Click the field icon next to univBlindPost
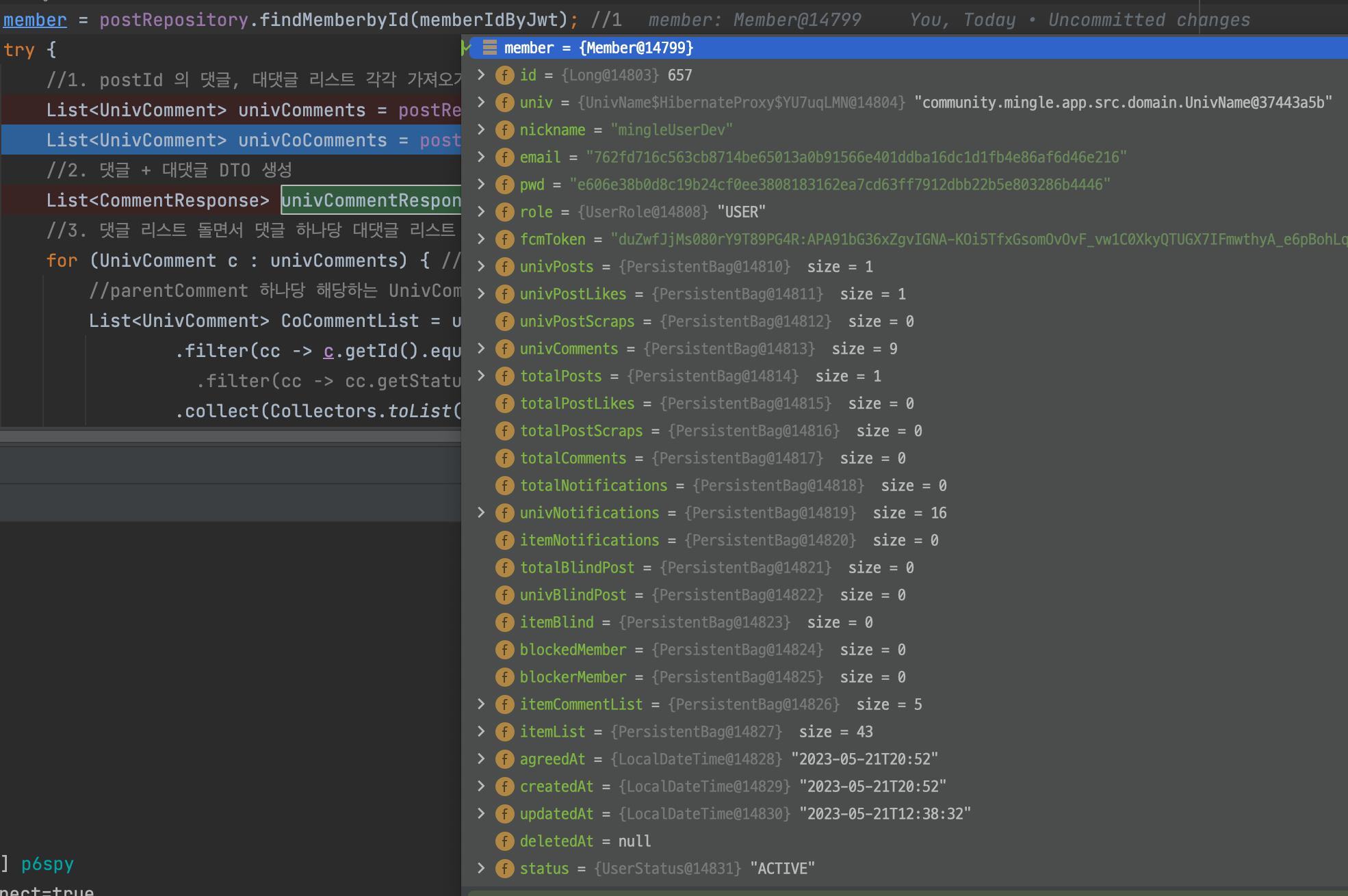The width and height of the screenshot is (1348, 896). coord(505,595)
